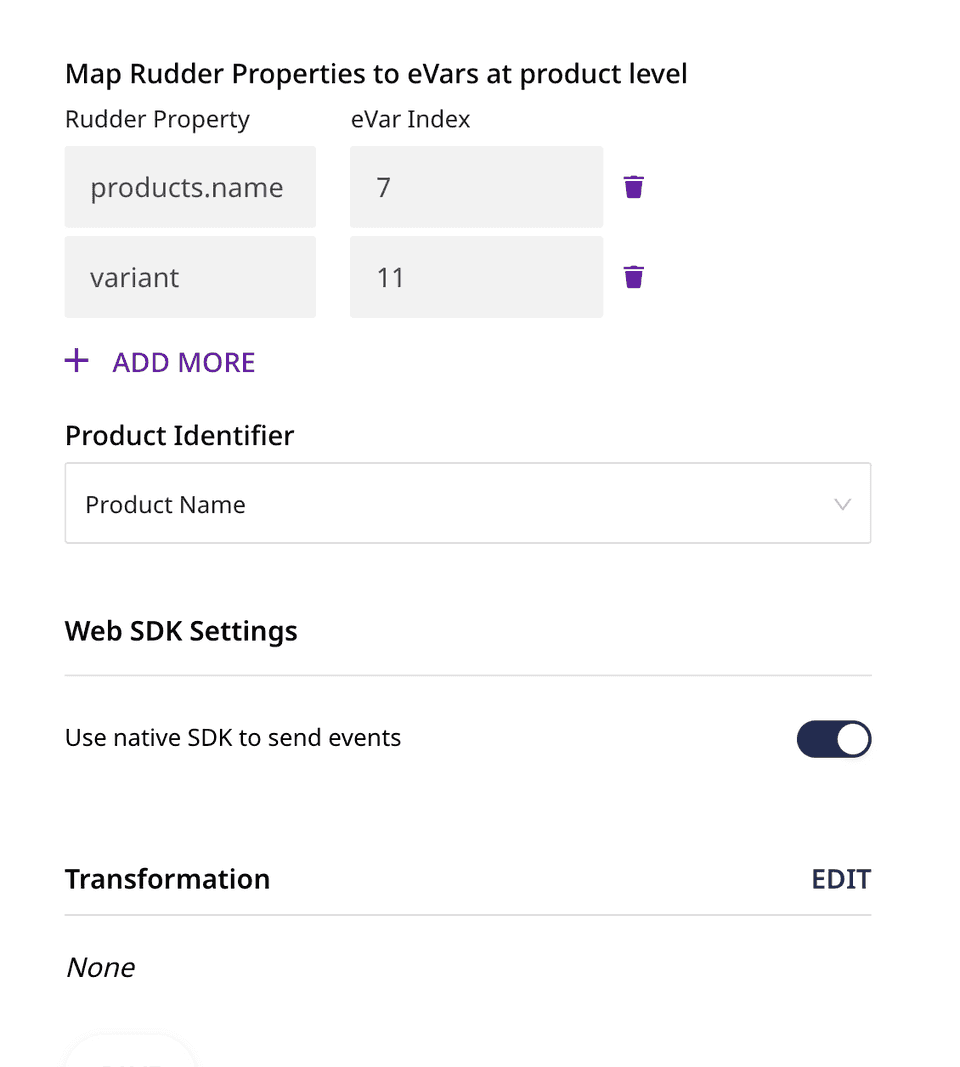Click the variant Rudder Property field
The height and width of the screenshot is (1067, 960).
click(x=190, y=277)
